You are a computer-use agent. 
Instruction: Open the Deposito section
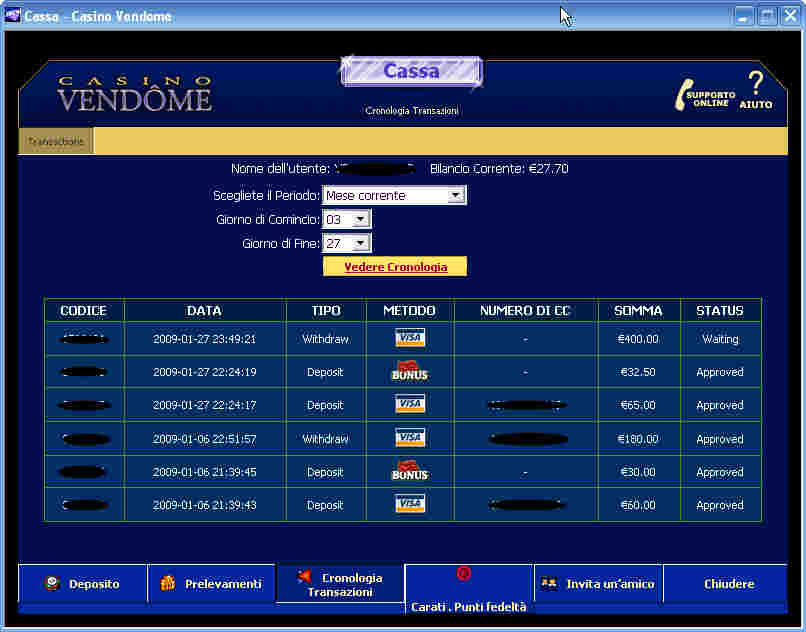tap(83, 584)
